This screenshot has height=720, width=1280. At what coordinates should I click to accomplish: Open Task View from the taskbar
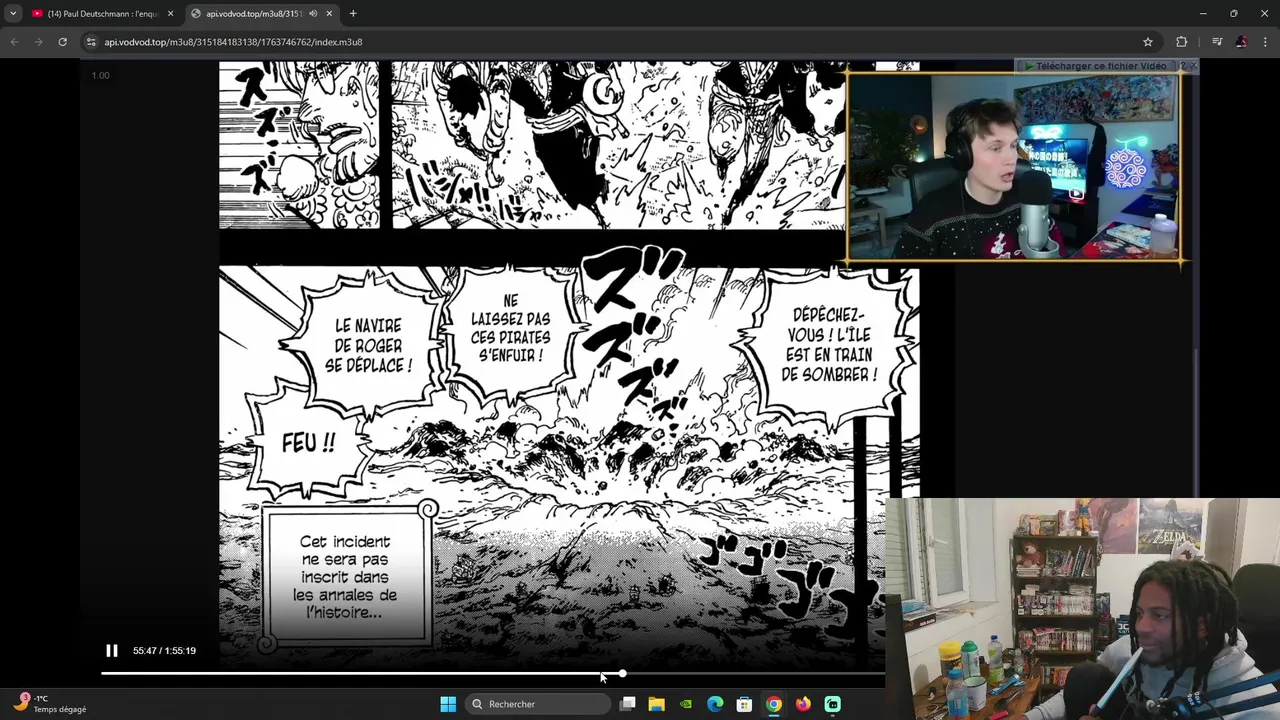[x=627, y=704]
